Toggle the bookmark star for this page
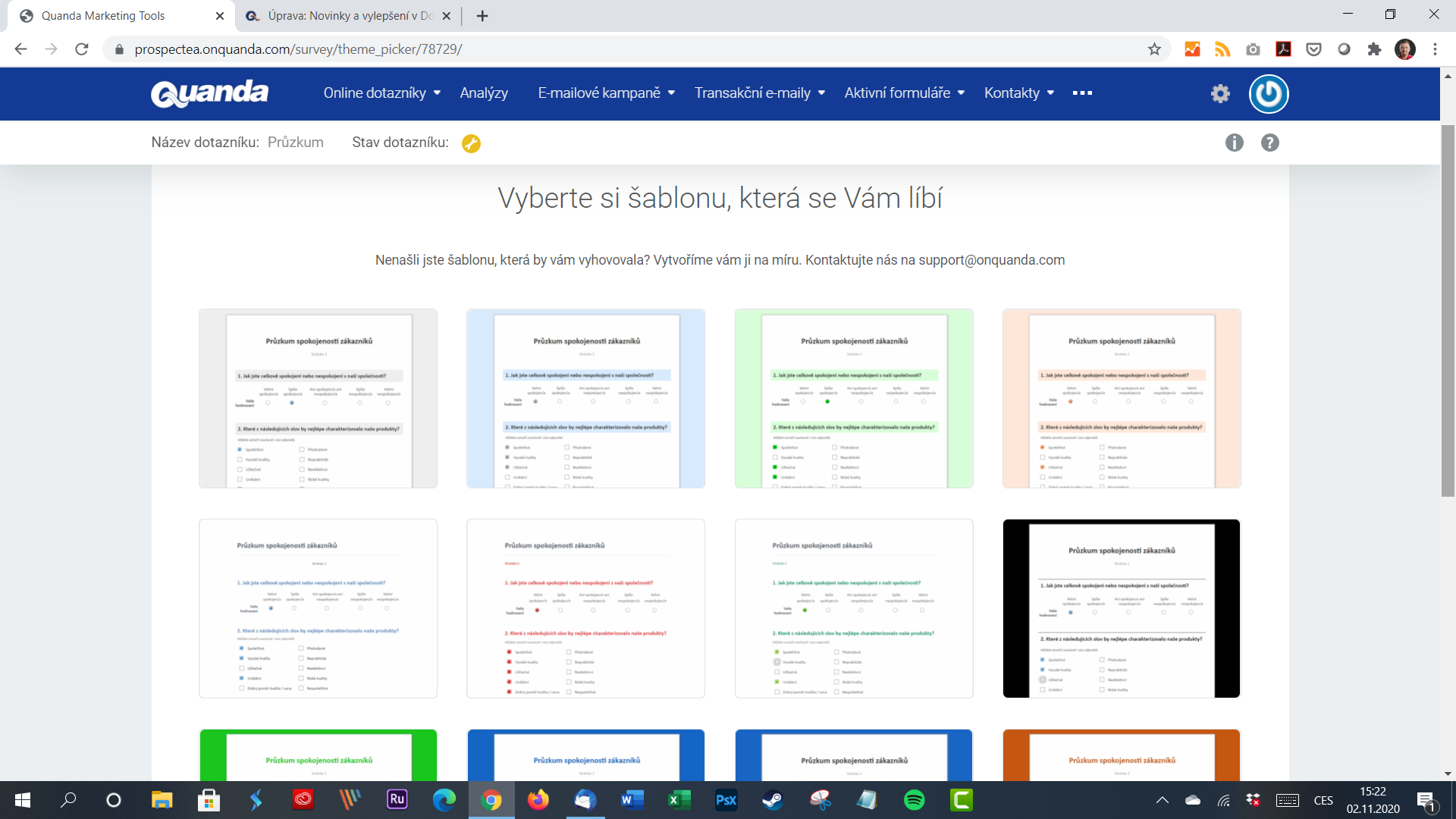 coord(1155,49)
